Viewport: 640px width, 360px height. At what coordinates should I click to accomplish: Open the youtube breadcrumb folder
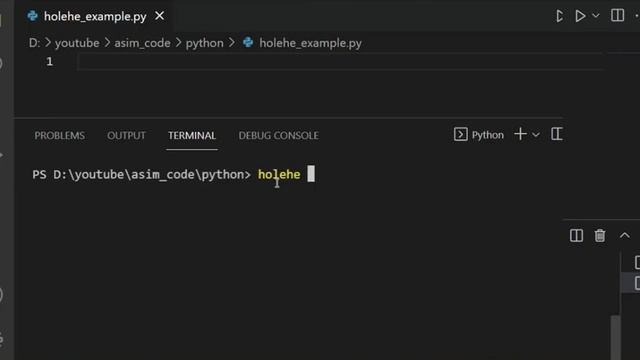tap(77, 43)
